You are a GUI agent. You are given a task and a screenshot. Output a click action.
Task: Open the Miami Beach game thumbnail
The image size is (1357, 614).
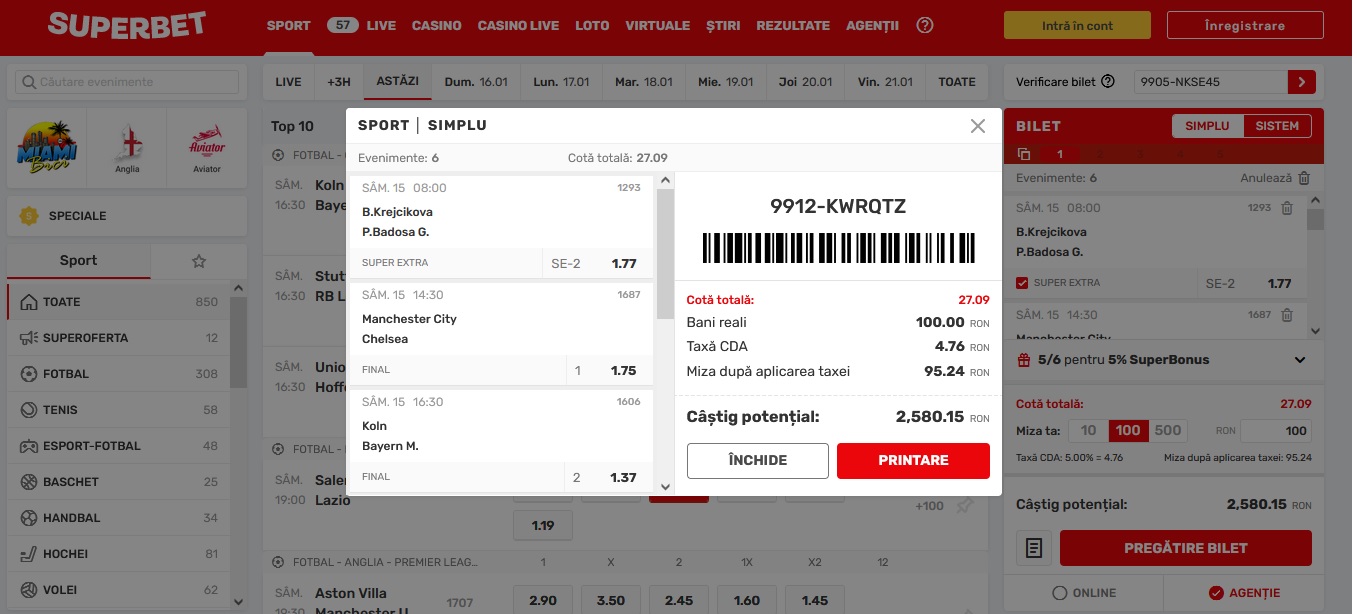pos(46,148)
